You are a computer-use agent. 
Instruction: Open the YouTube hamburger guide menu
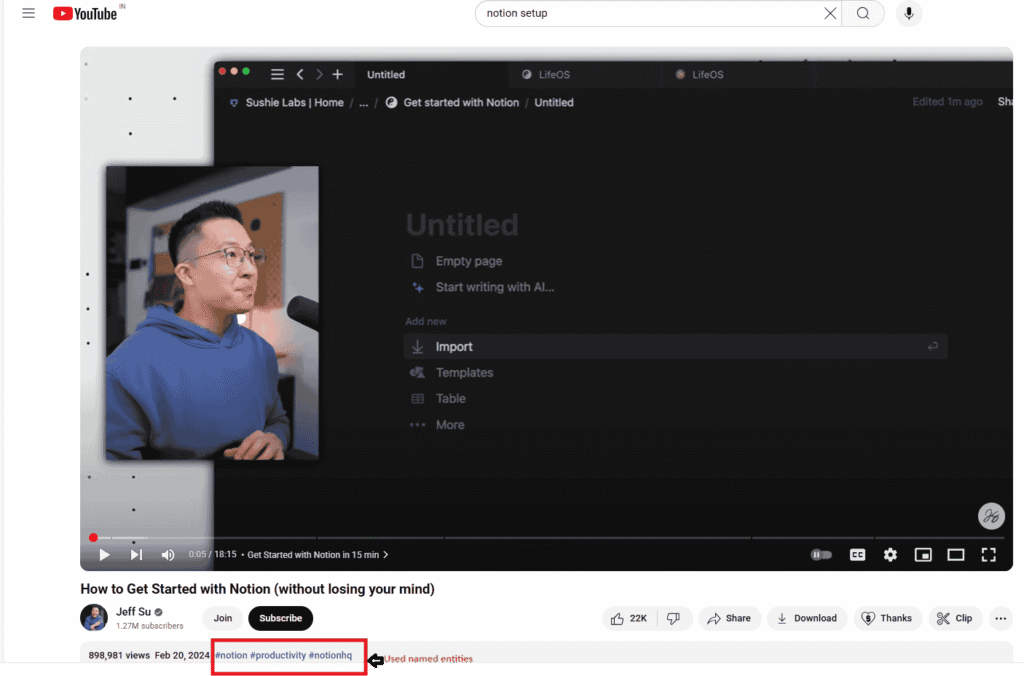pyautogui.click(x=28, y=13)
